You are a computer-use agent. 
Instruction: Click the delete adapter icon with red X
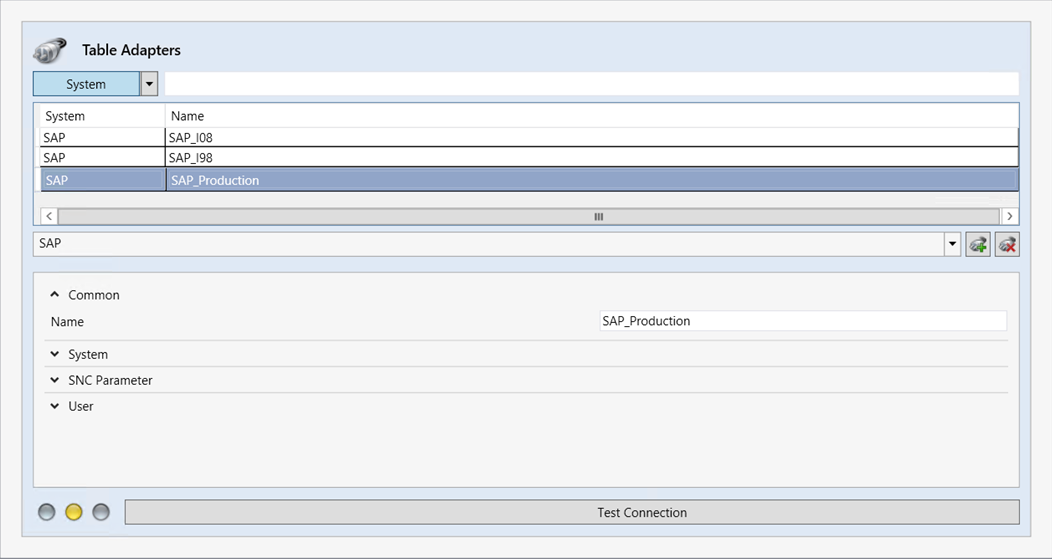point(1007,244)
